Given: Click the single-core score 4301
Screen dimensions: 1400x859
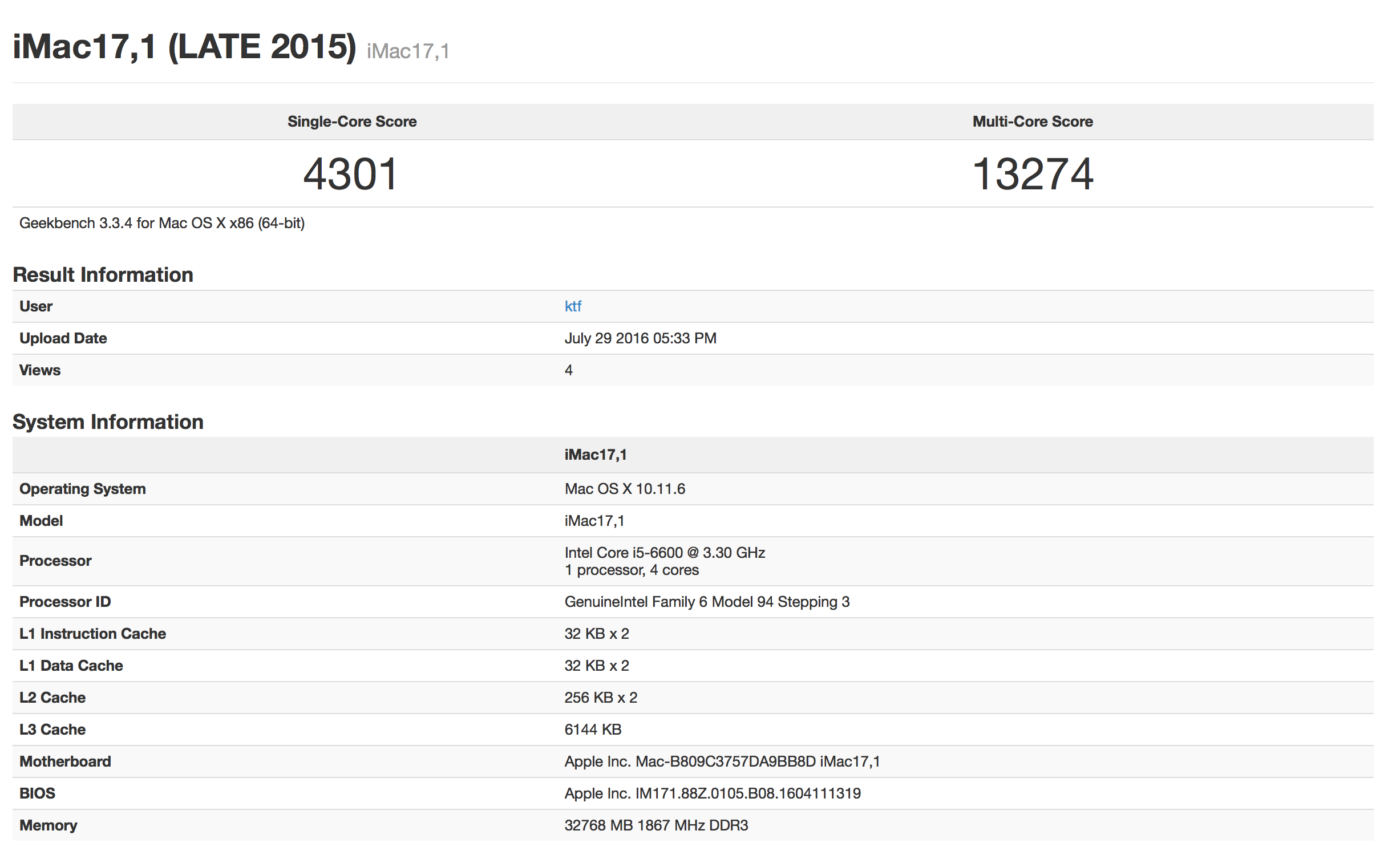Looking at the screenshot, I should 350,174.
